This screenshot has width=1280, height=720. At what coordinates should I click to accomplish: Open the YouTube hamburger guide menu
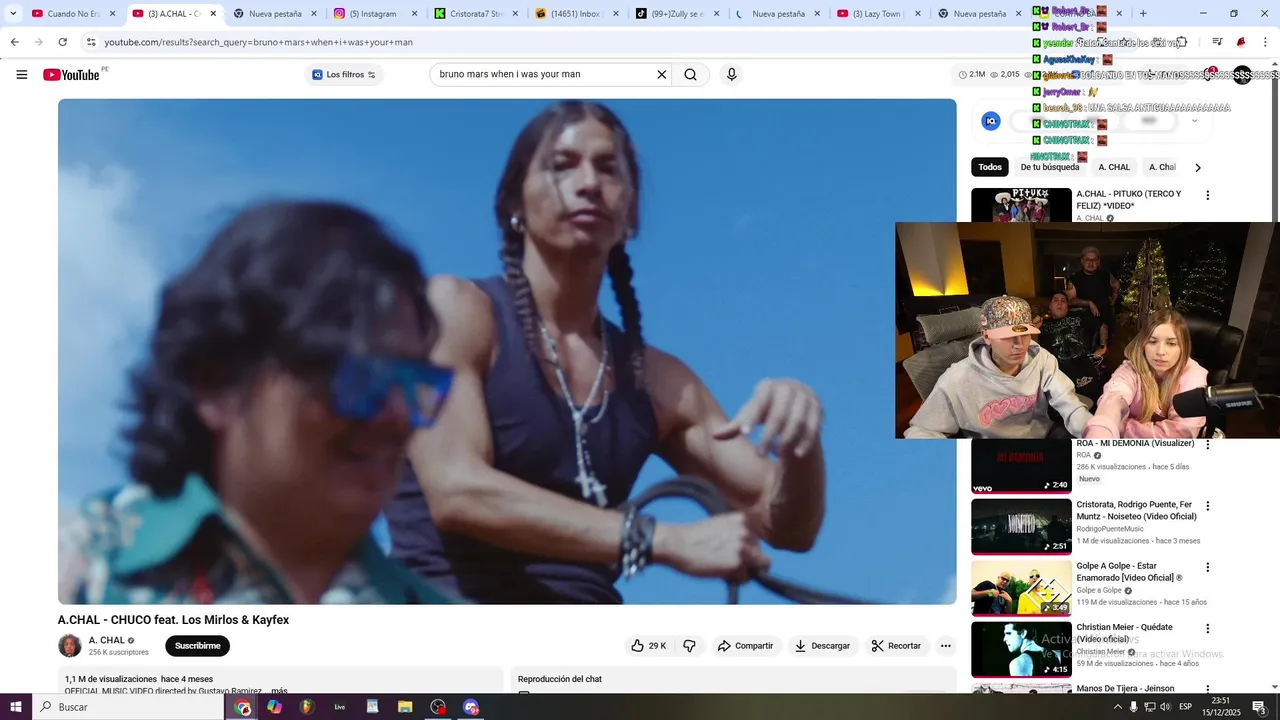22,75
